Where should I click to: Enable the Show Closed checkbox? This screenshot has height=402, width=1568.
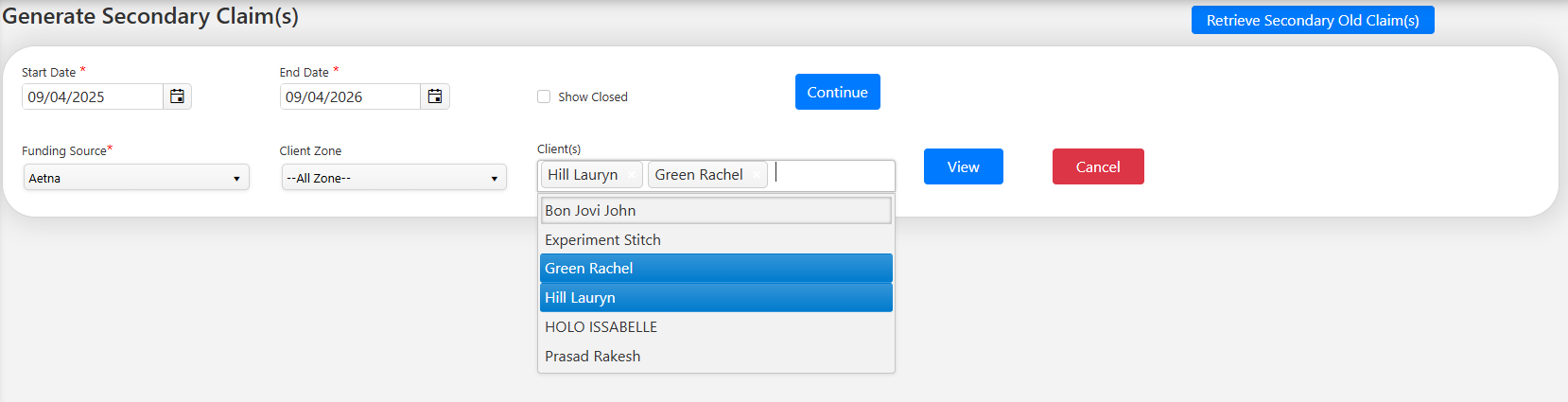point(544,96)
